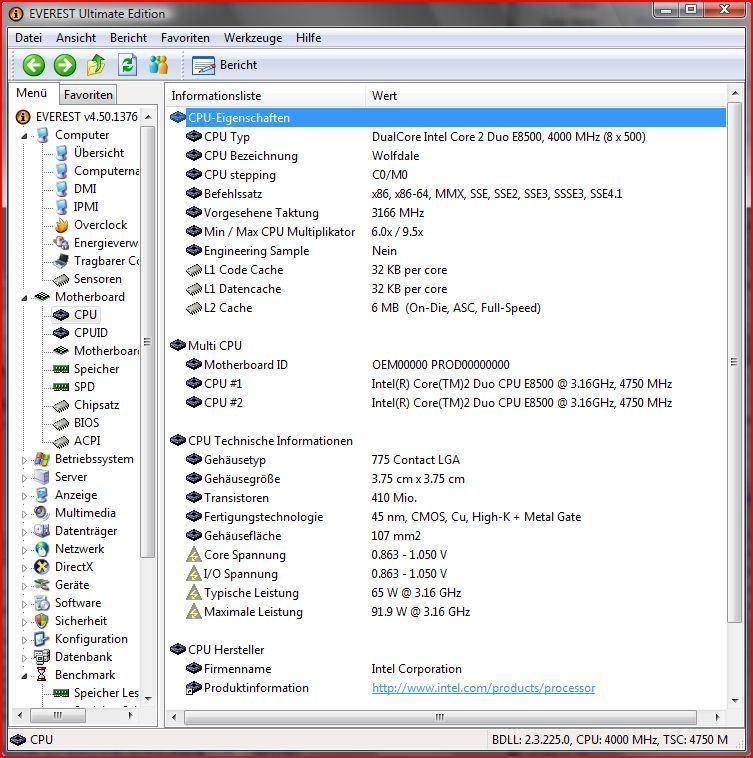
Task: Click right pane scroll-up arrow
Action: click(x=735, y=93)
